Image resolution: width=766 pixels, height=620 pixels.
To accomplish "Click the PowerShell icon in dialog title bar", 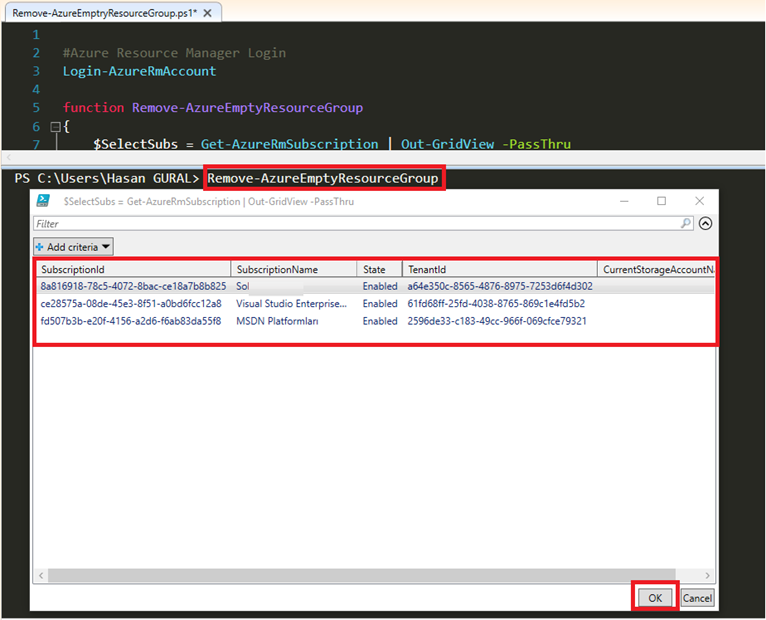I will tap(43, 201).
